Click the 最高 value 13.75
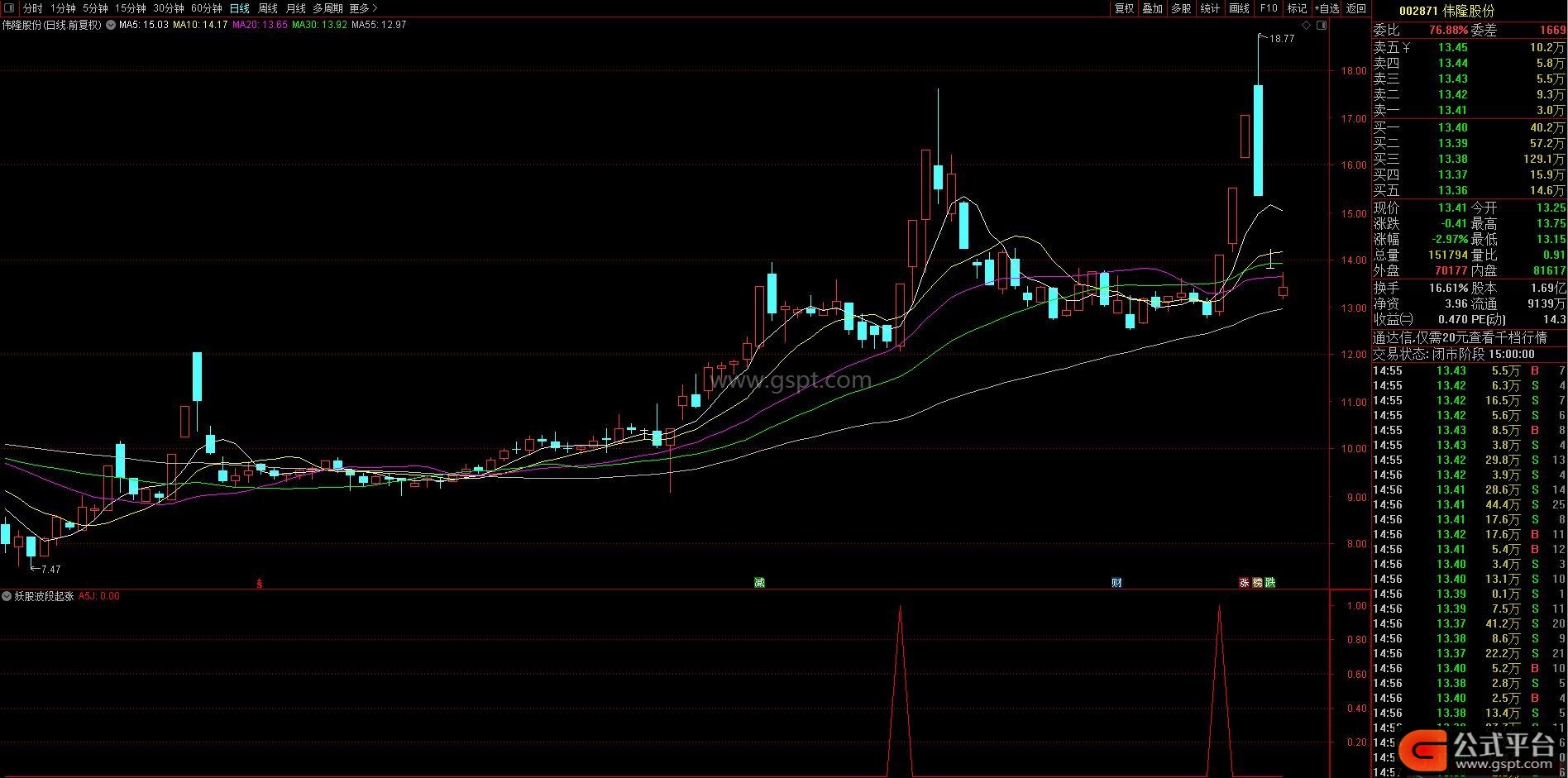This screenshot has height=778, width=1568. click(1551, 223)
